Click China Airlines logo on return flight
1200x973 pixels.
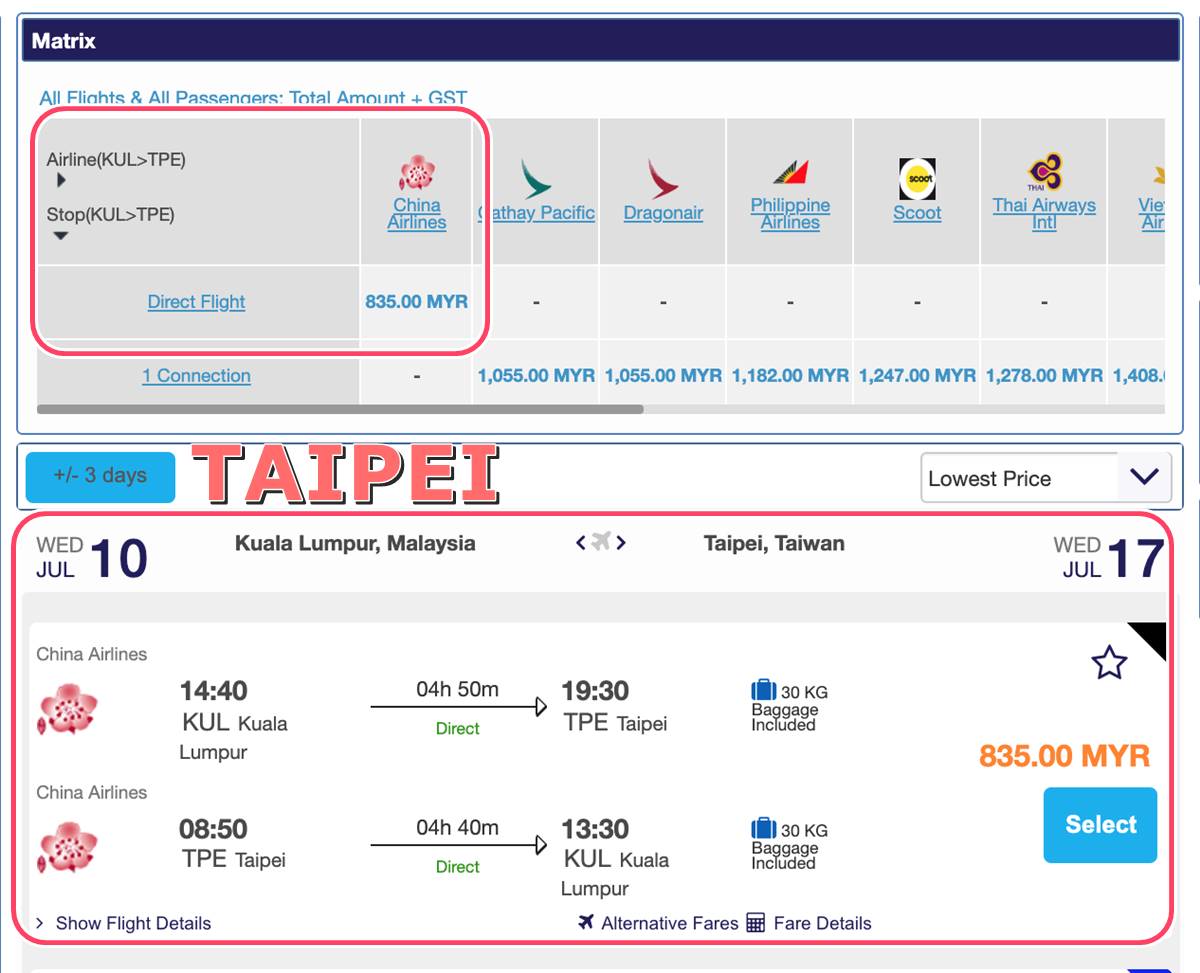(x=68, y=847)
